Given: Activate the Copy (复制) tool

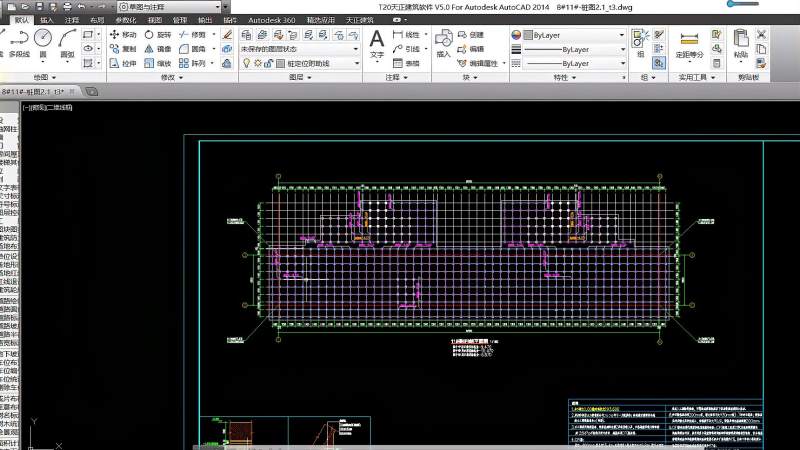Looking at the screenshot, I should pyautogui.click(x=122, y=48).
